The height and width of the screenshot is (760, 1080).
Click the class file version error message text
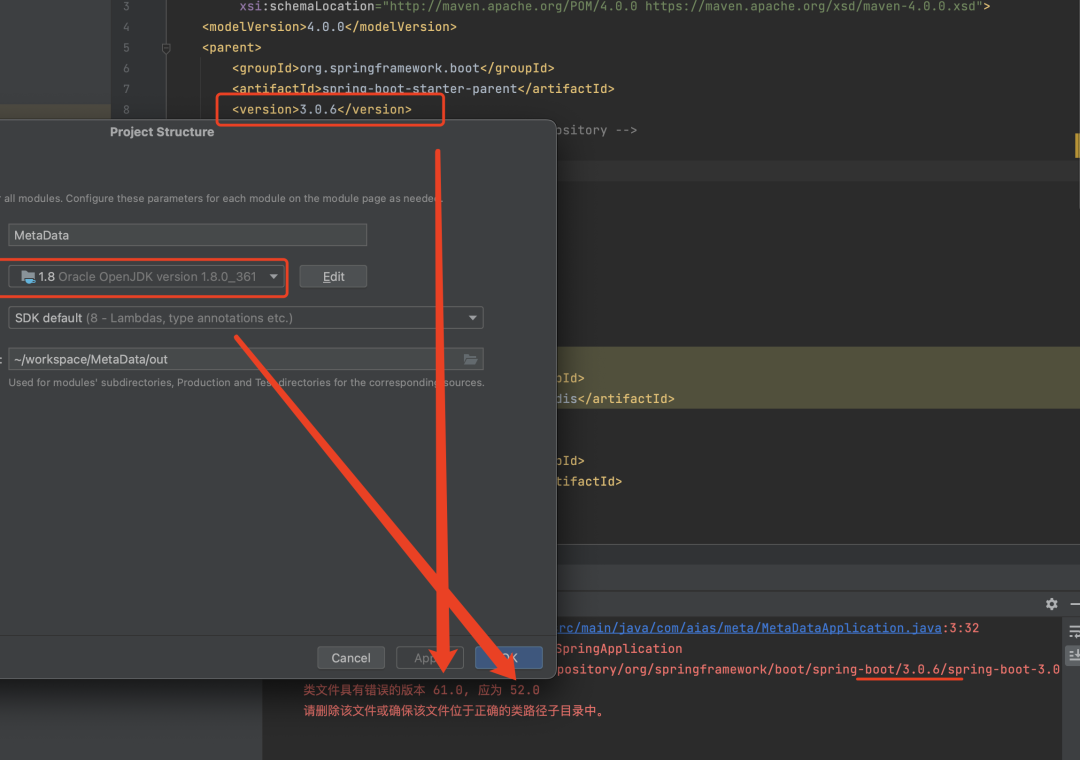pos(422,690)
